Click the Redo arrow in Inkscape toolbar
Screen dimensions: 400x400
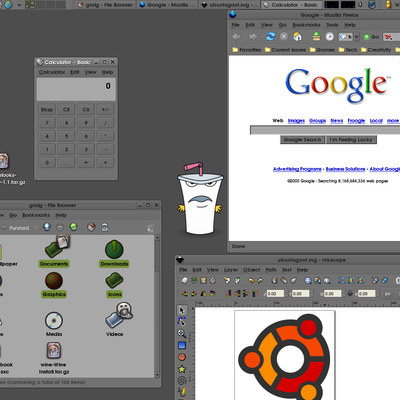[260, 280]
